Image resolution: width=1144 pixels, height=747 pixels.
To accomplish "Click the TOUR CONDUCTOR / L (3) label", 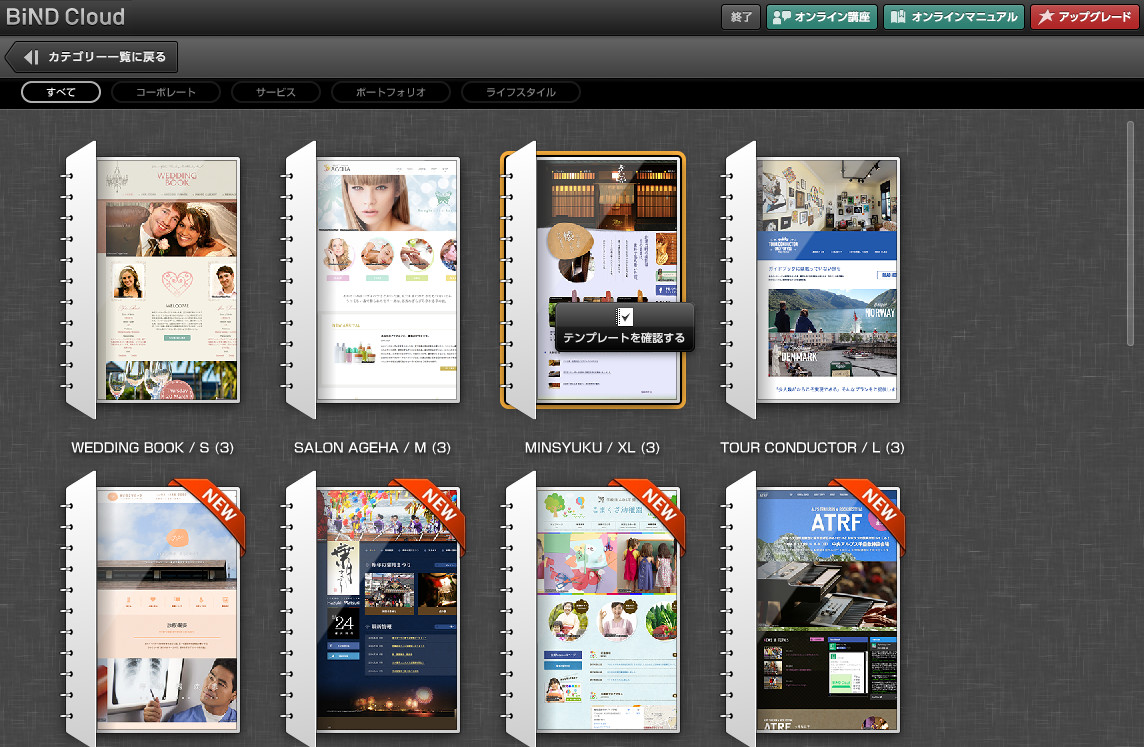I will 812,448.
